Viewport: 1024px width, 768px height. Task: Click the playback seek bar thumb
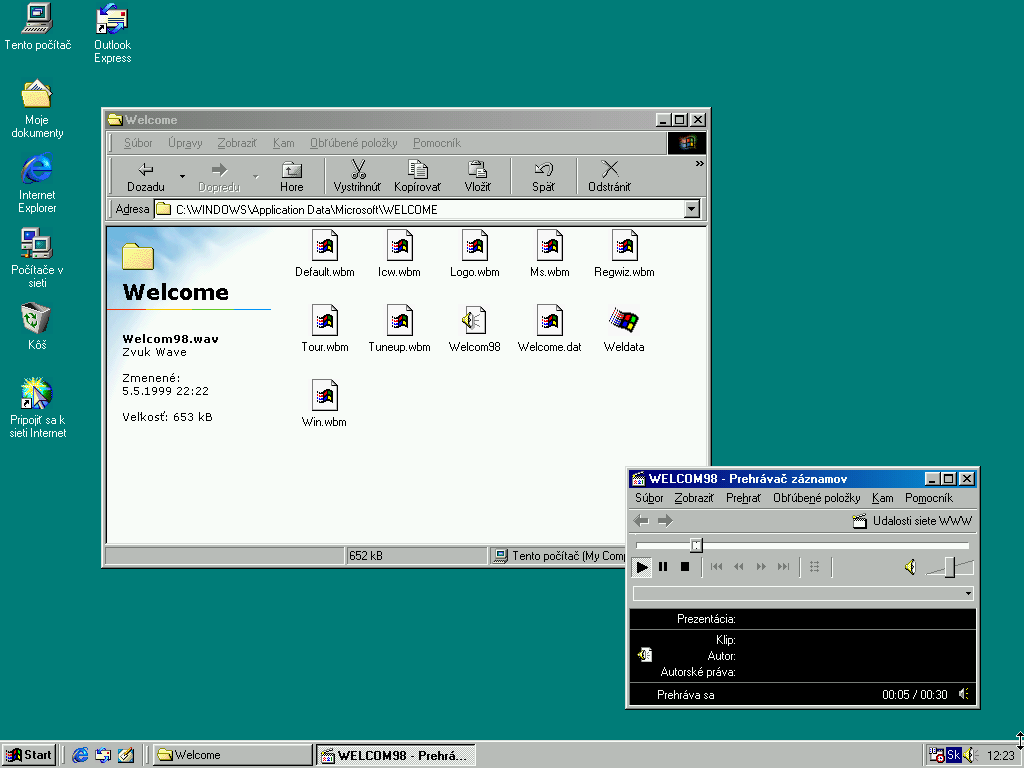click(x=696, y=545)
